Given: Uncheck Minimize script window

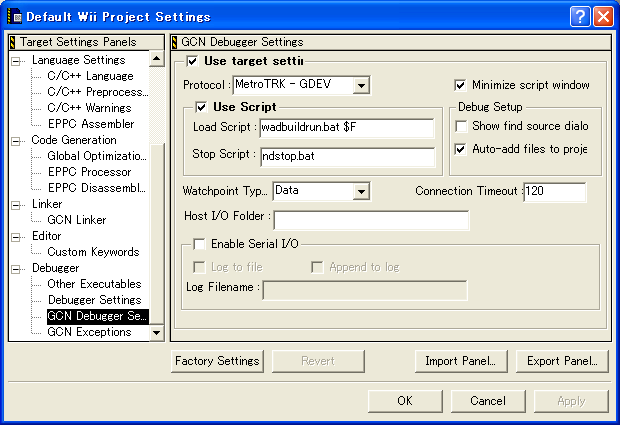Looking at the screenshot, I should click(x=461, y=85).
